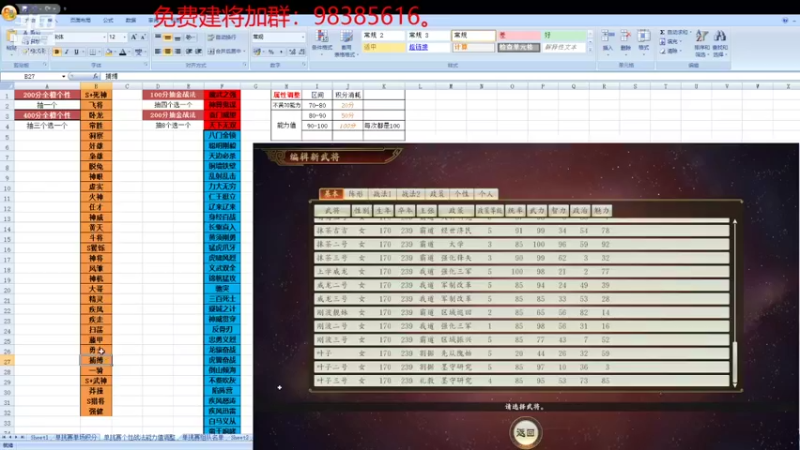Click the fill color bucket icon
The image size is (800, 450).
coord(109,52)
